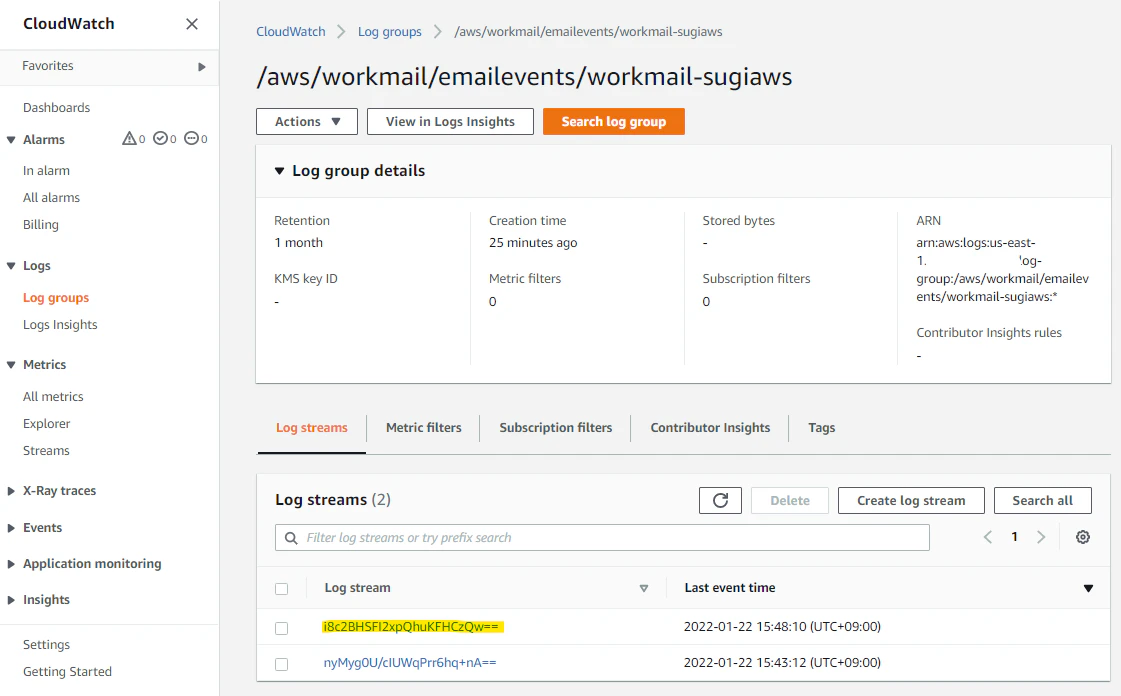1121x696 pixels.
Task: Collapse the Logs navigation section
Action: pos(11,266)
